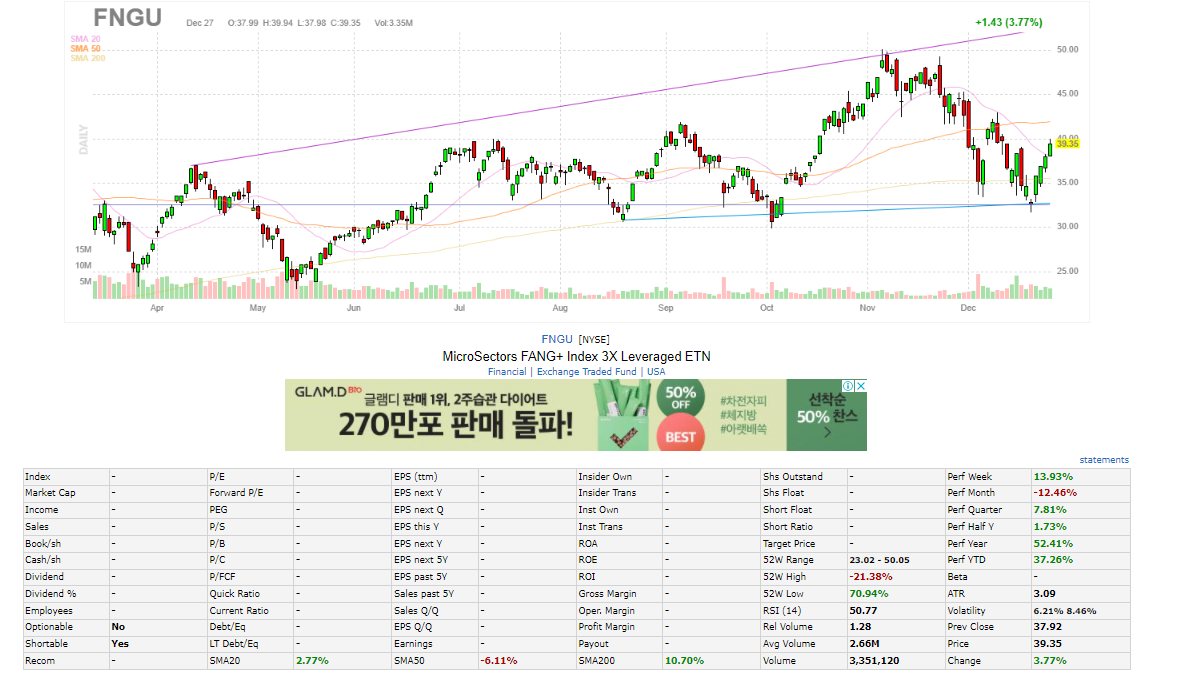Viewport: 1198px width, 682px height.
Task: Select the Perf Quarter value 7.81%
Action: click(1050, 510)
